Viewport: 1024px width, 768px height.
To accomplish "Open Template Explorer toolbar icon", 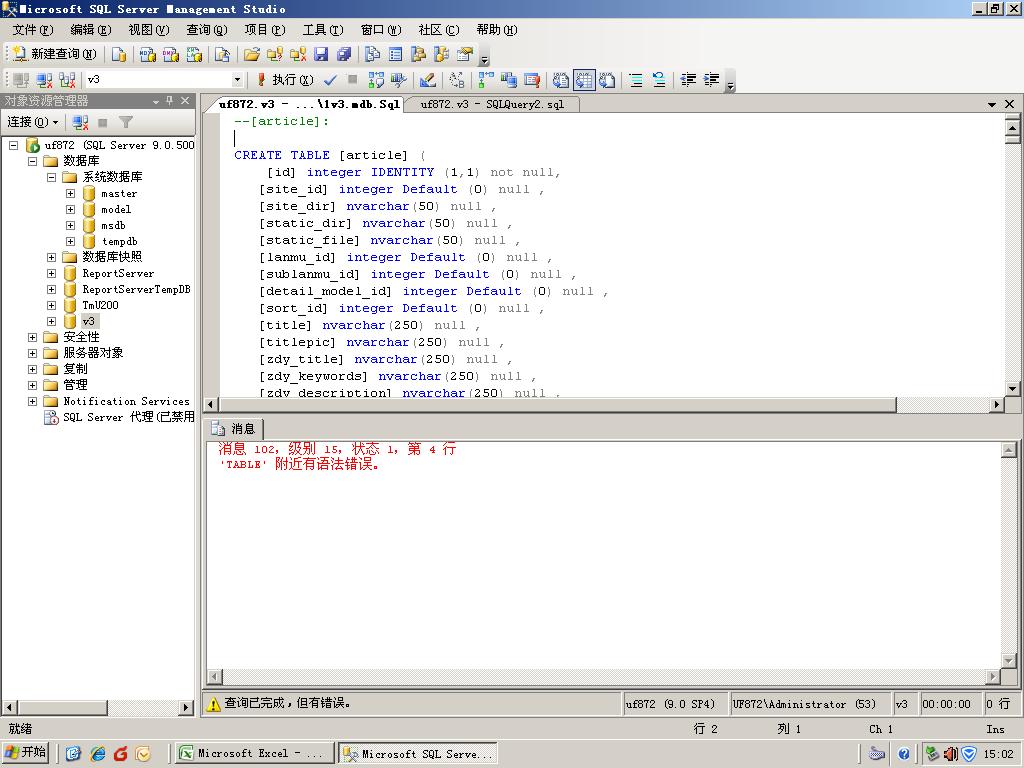I will 442,54.
